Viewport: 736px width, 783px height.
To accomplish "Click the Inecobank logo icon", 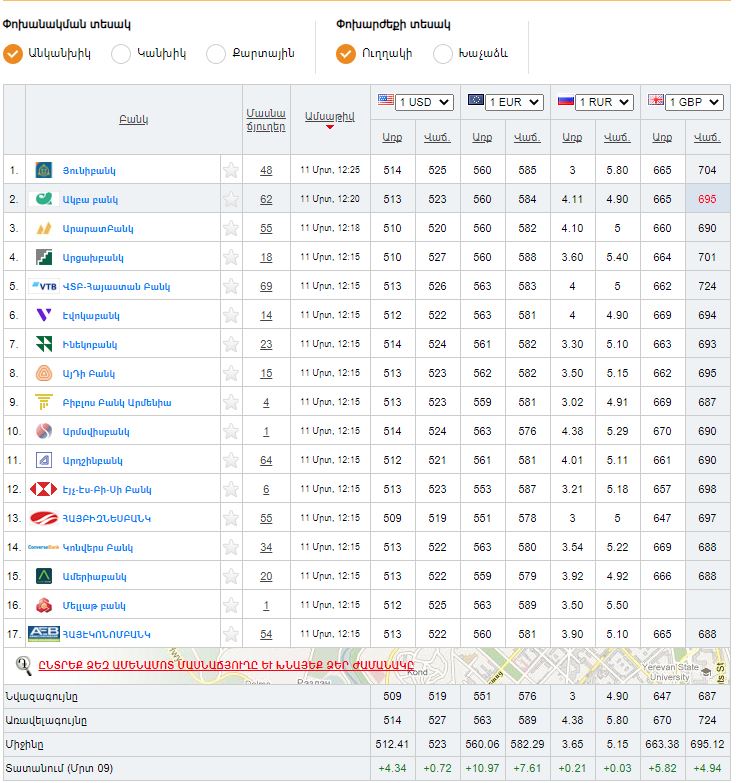I will click(x=44, y=344).
